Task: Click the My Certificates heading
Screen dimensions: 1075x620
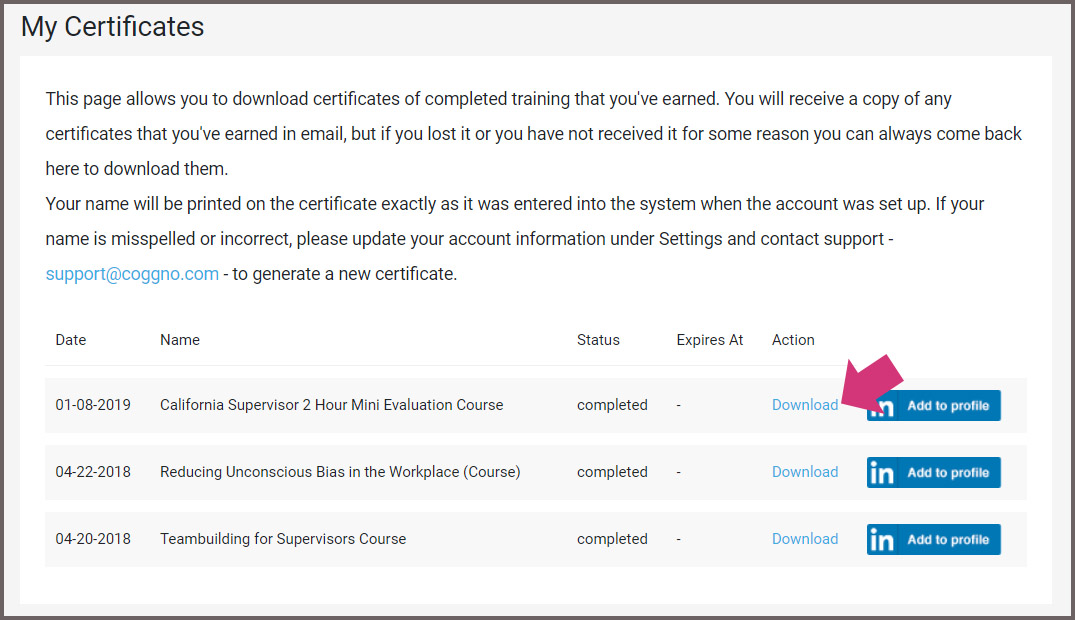Action: [112, 27]
